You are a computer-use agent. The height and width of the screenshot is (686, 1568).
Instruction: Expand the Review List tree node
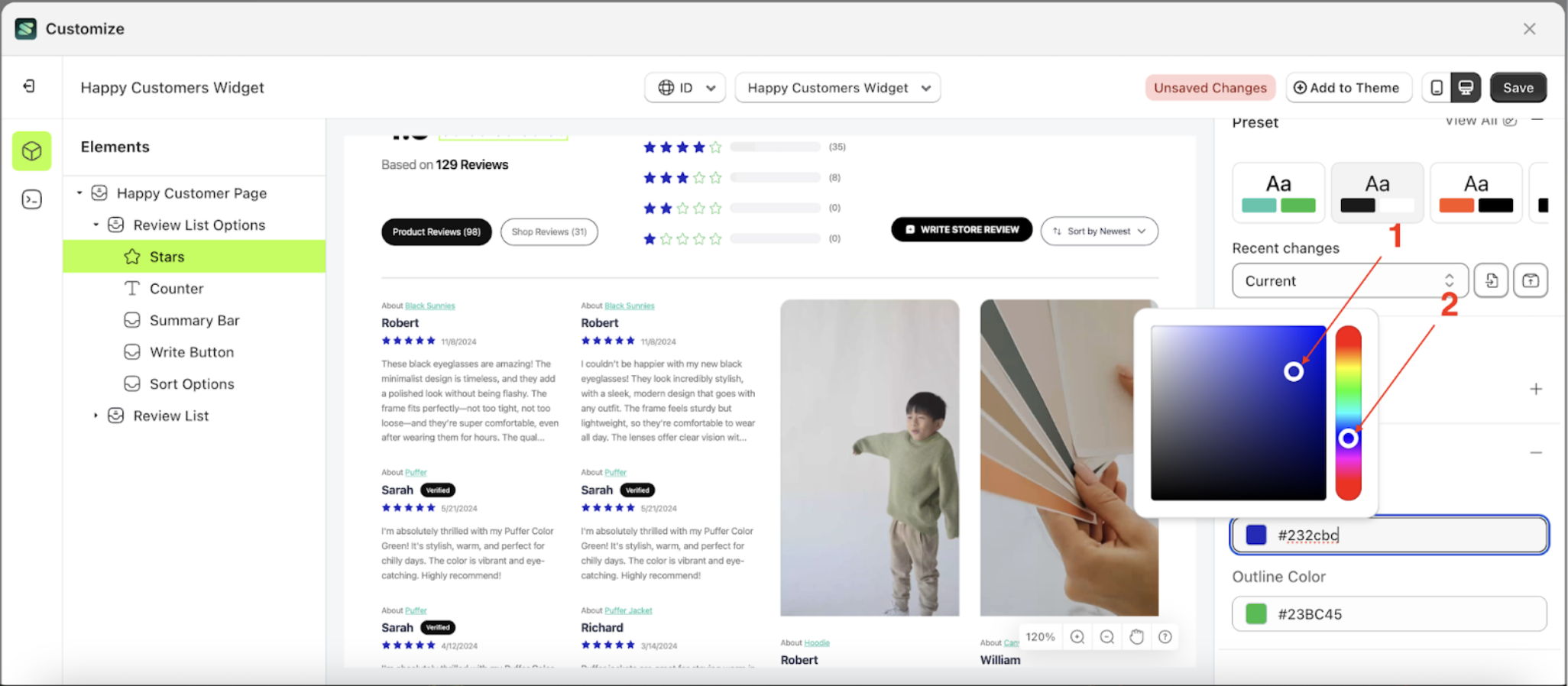[96, 416]
